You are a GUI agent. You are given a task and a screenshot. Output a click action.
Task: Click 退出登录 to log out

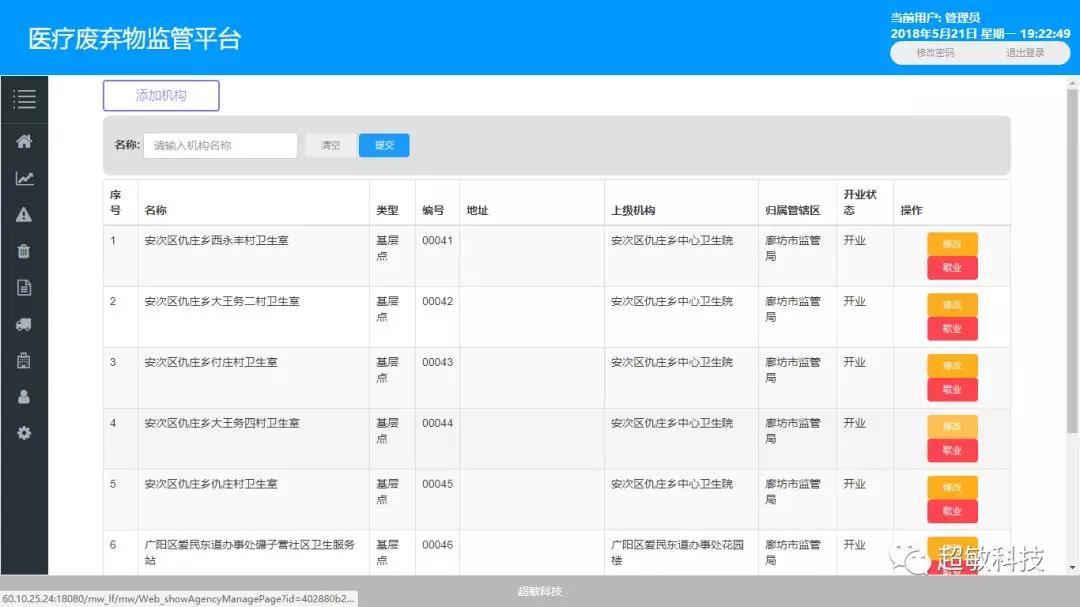click(x=1025, y=53)
